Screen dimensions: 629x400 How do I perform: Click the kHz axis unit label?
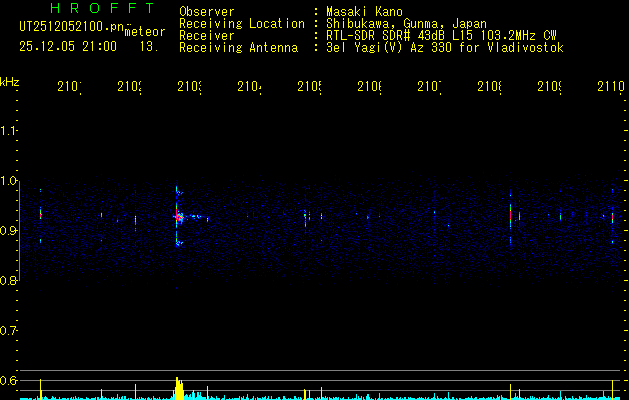click(10, 82)
